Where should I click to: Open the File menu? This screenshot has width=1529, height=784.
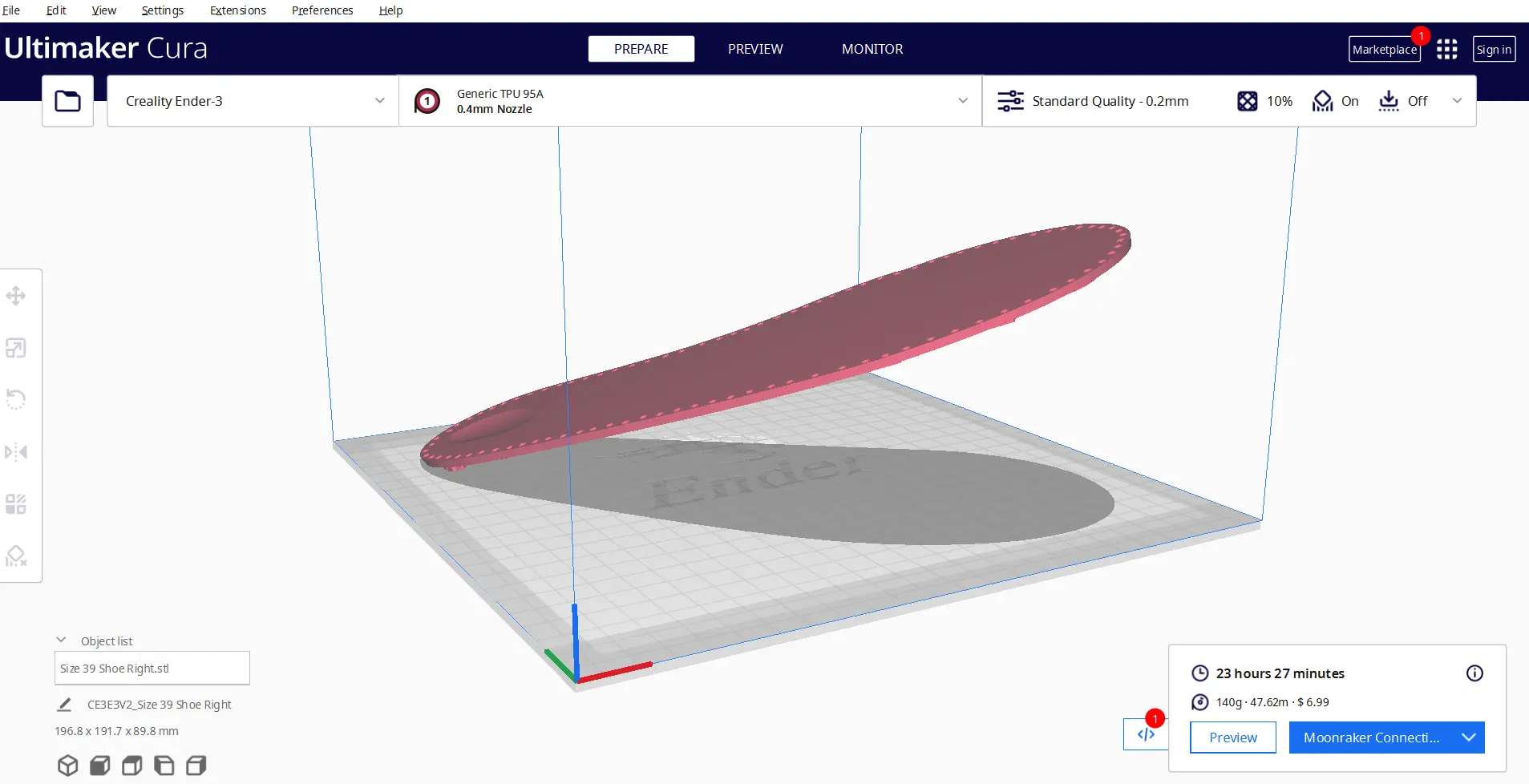11,10
